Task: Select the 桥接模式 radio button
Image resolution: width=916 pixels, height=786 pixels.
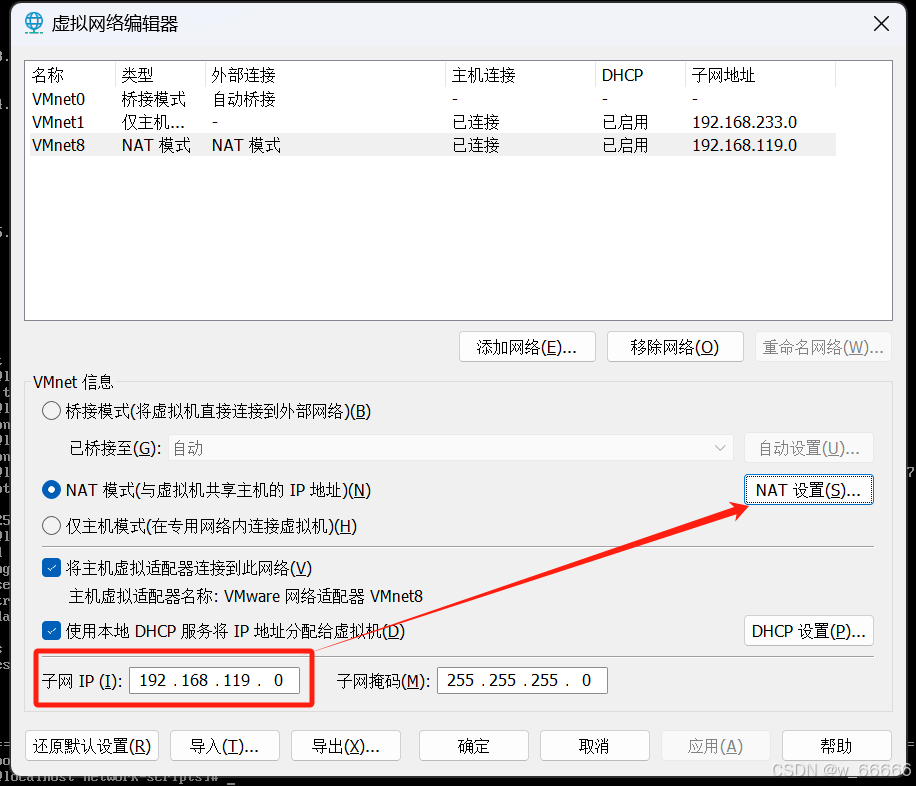Action: click(51, 411)
